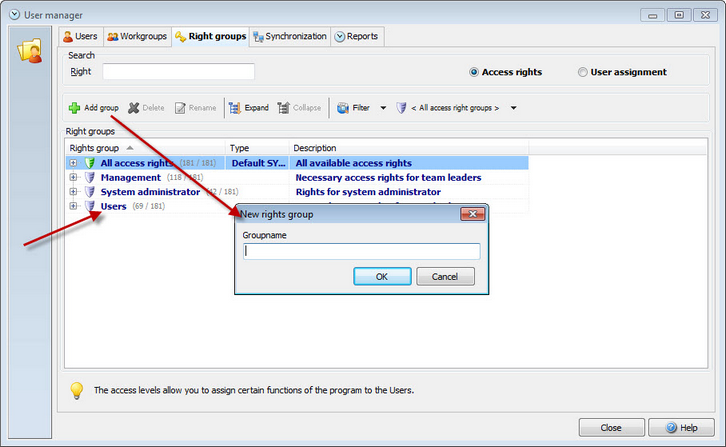Click the user folder icon in left sidebar
Image resolution: width=726 pixels, height=447 pixels.
coord(30,50)
